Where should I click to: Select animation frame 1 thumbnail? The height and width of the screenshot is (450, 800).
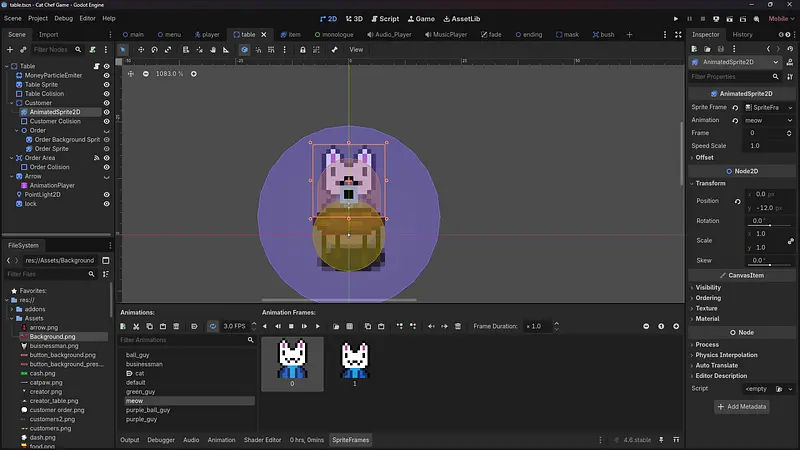tap(355, 362)
